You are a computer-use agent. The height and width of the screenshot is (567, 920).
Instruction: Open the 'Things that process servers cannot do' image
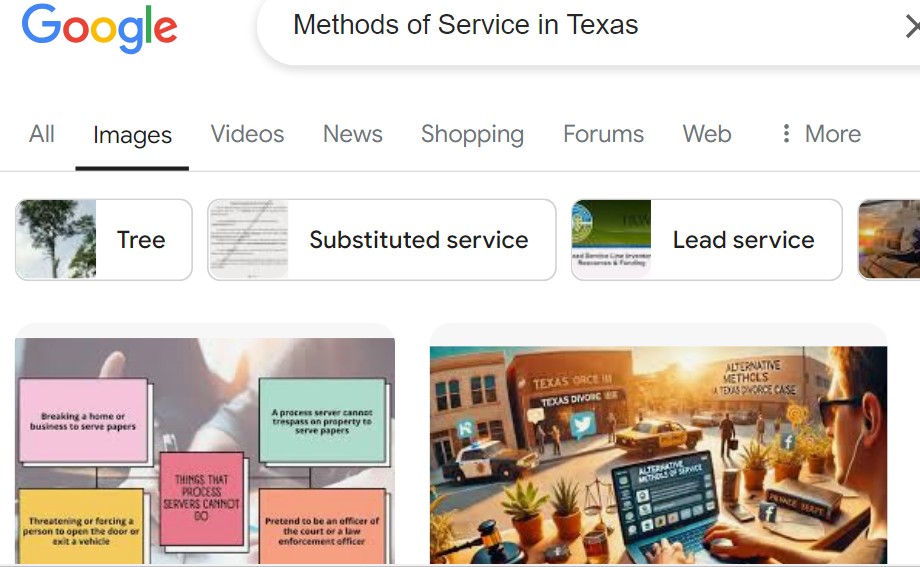click(205, 451)
